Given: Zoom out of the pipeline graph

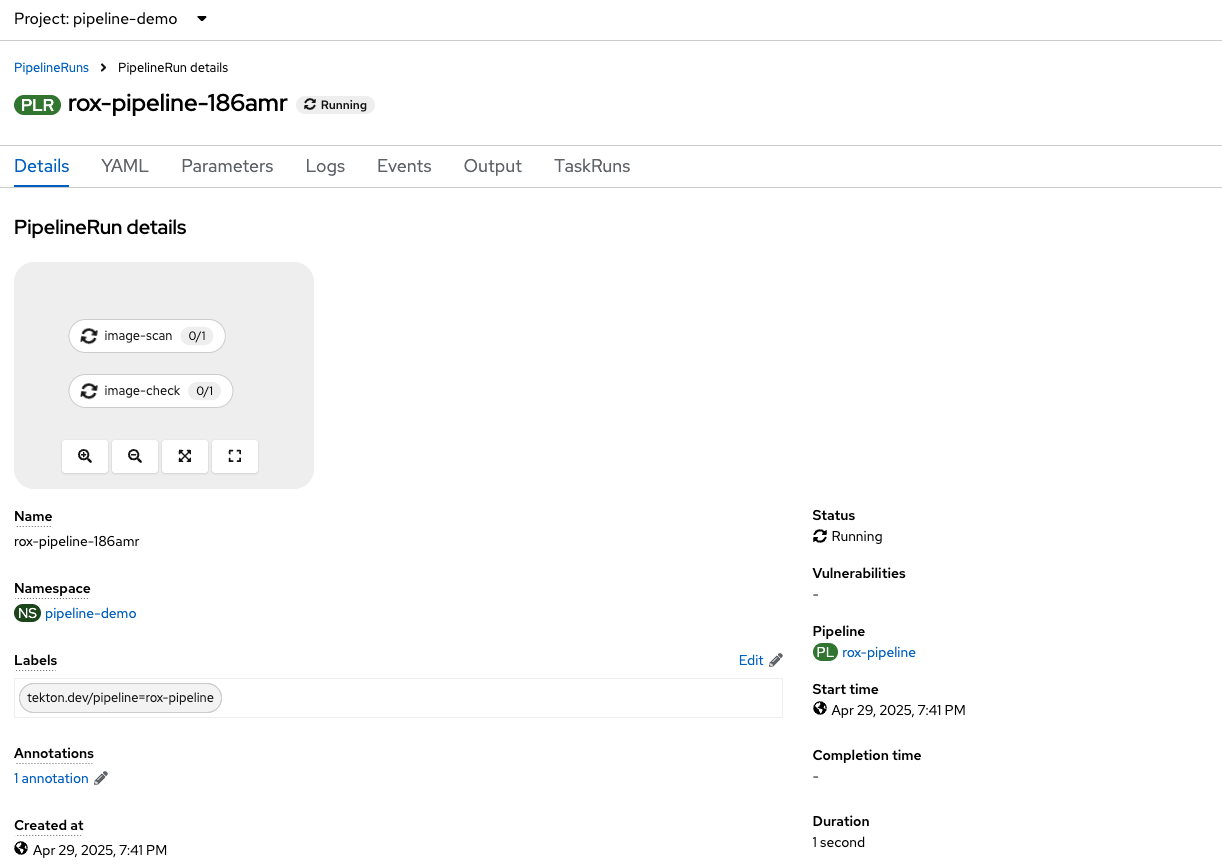Looking at the screenshot, I should 135,456.
